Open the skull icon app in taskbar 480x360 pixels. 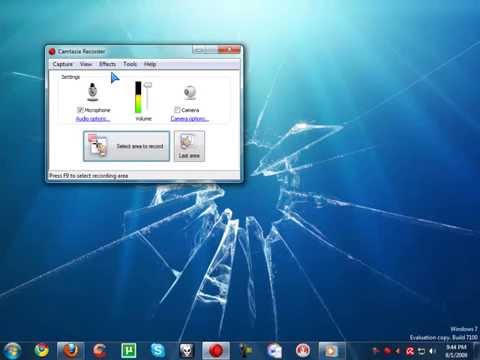pyautogui.click(x=187, y=351)
